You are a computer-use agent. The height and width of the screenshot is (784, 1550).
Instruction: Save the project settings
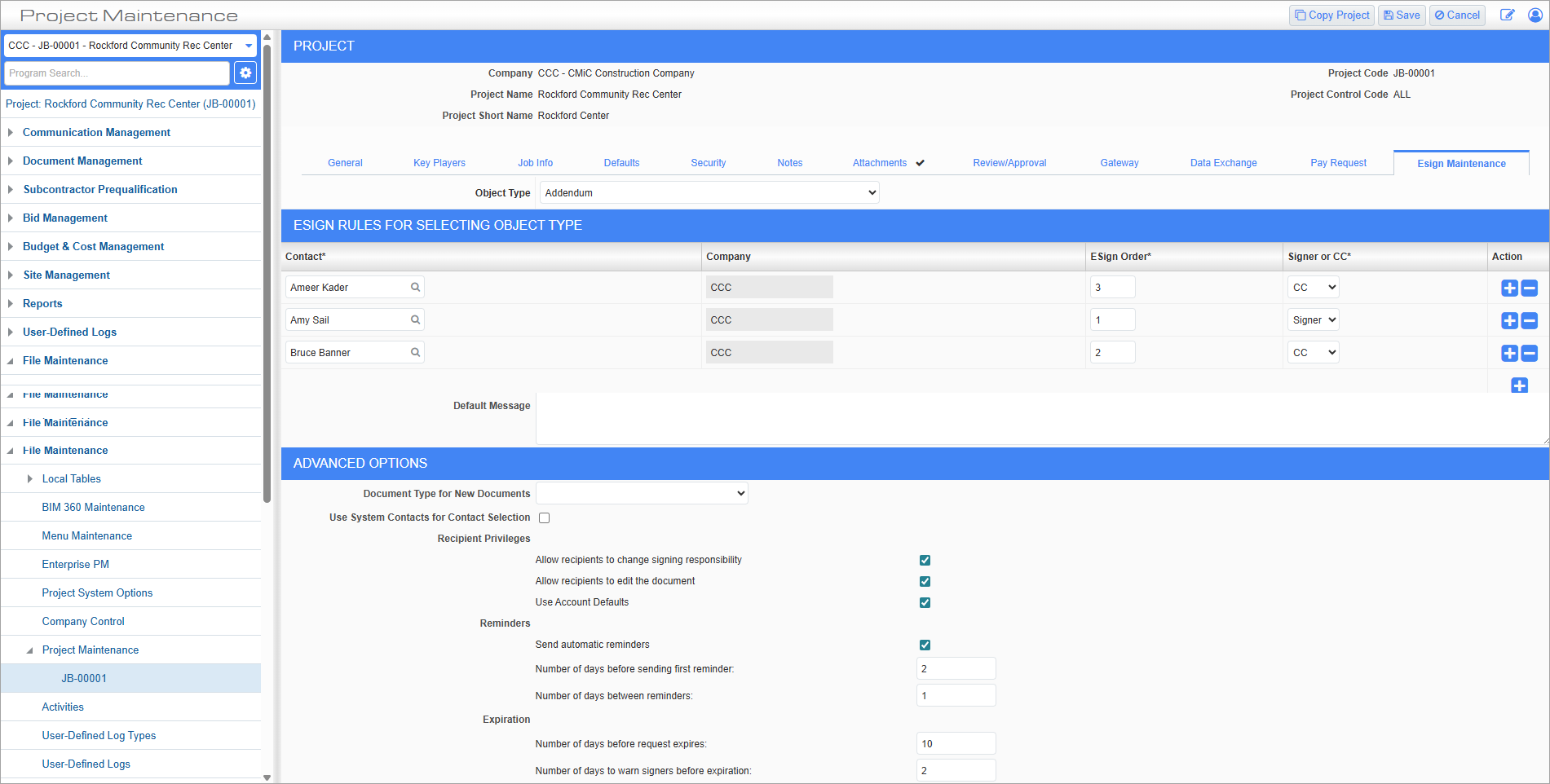pyautogui.click(x=1401, y=15)
